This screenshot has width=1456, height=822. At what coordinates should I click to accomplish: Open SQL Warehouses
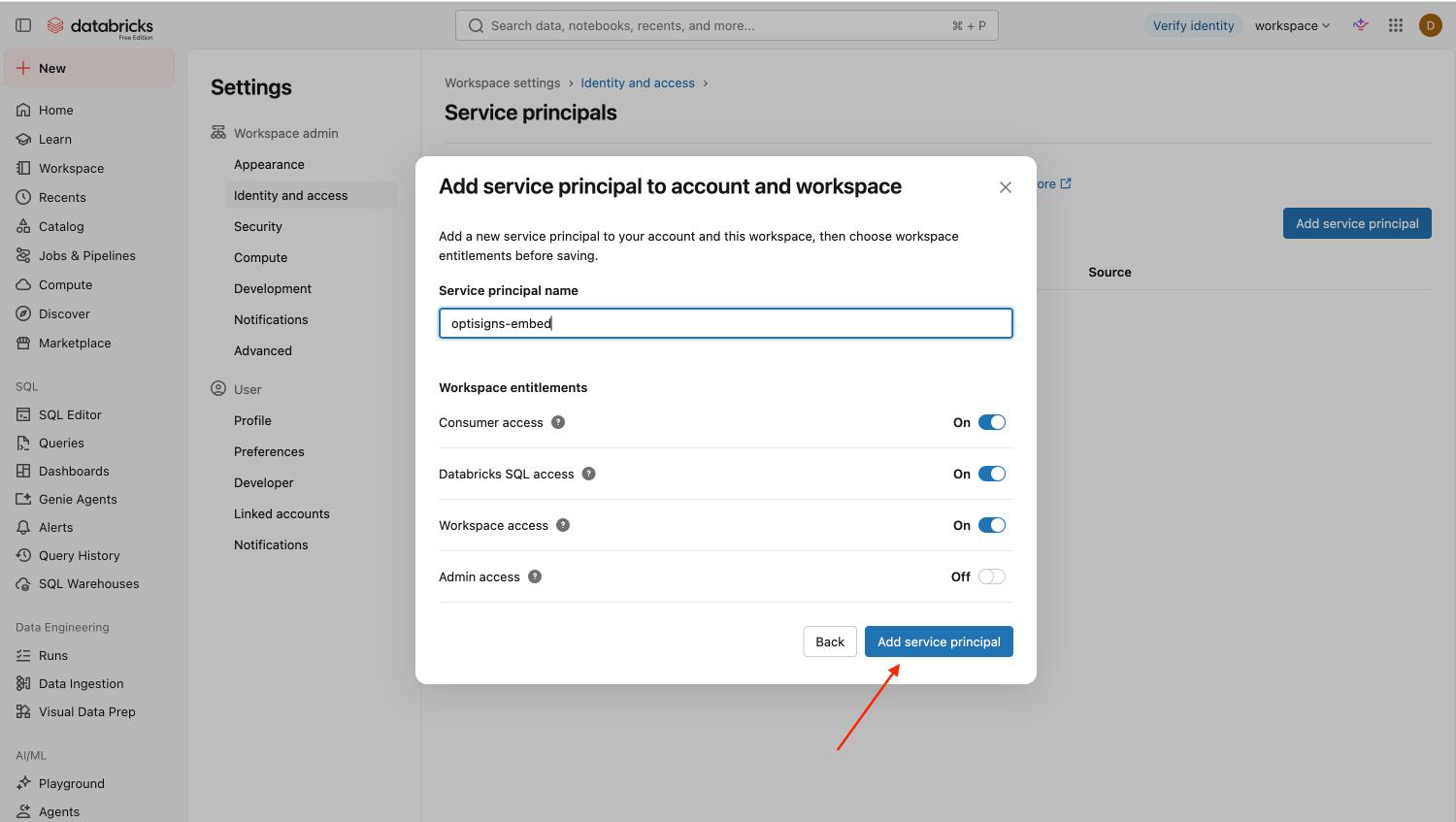tap(88, 583)
